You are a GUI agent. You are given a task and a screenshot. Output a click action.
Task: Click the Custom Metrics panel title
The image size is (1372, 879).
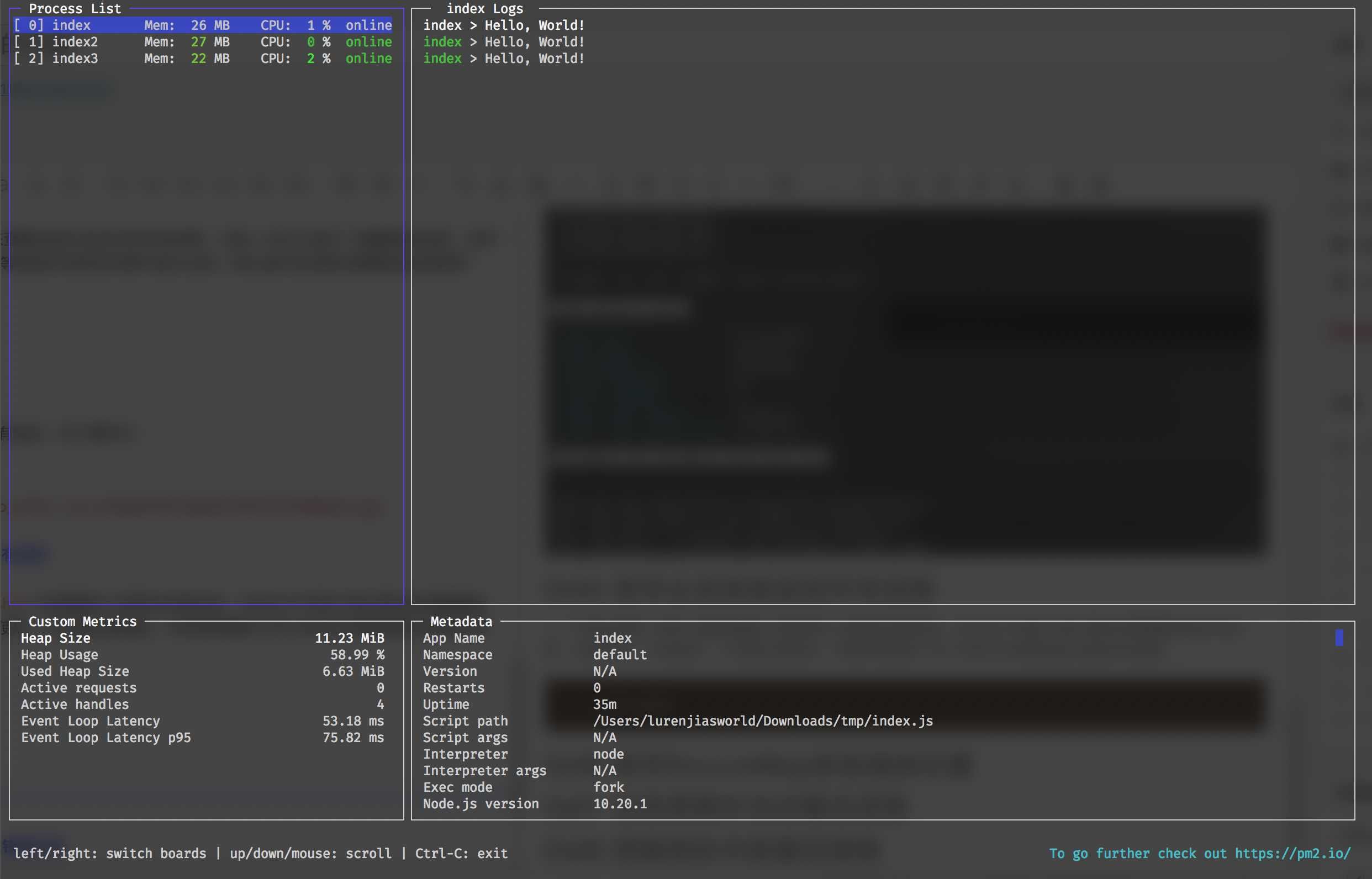pyautogui.click(x=82, y=621)
